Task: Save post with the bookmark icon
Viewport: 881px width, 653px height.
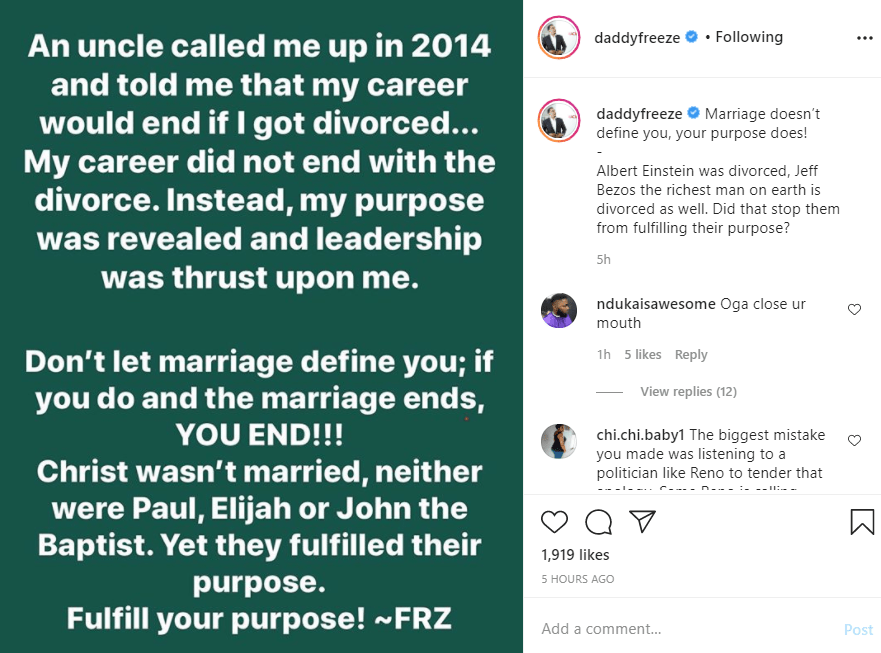Action: click(x=862, y=522)
